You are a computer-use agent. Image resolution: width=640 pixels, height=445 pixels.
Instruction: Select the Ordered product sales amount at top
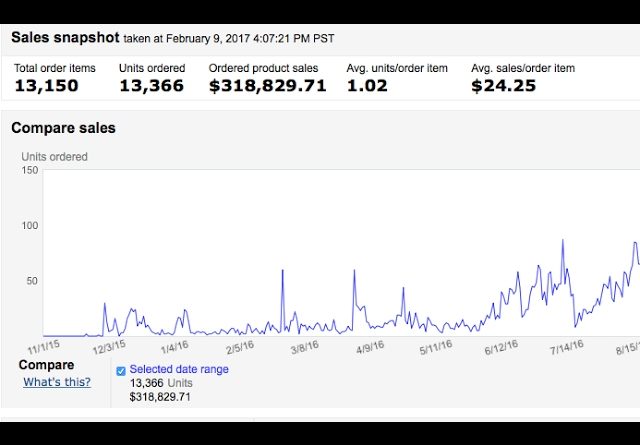point(267,85)
